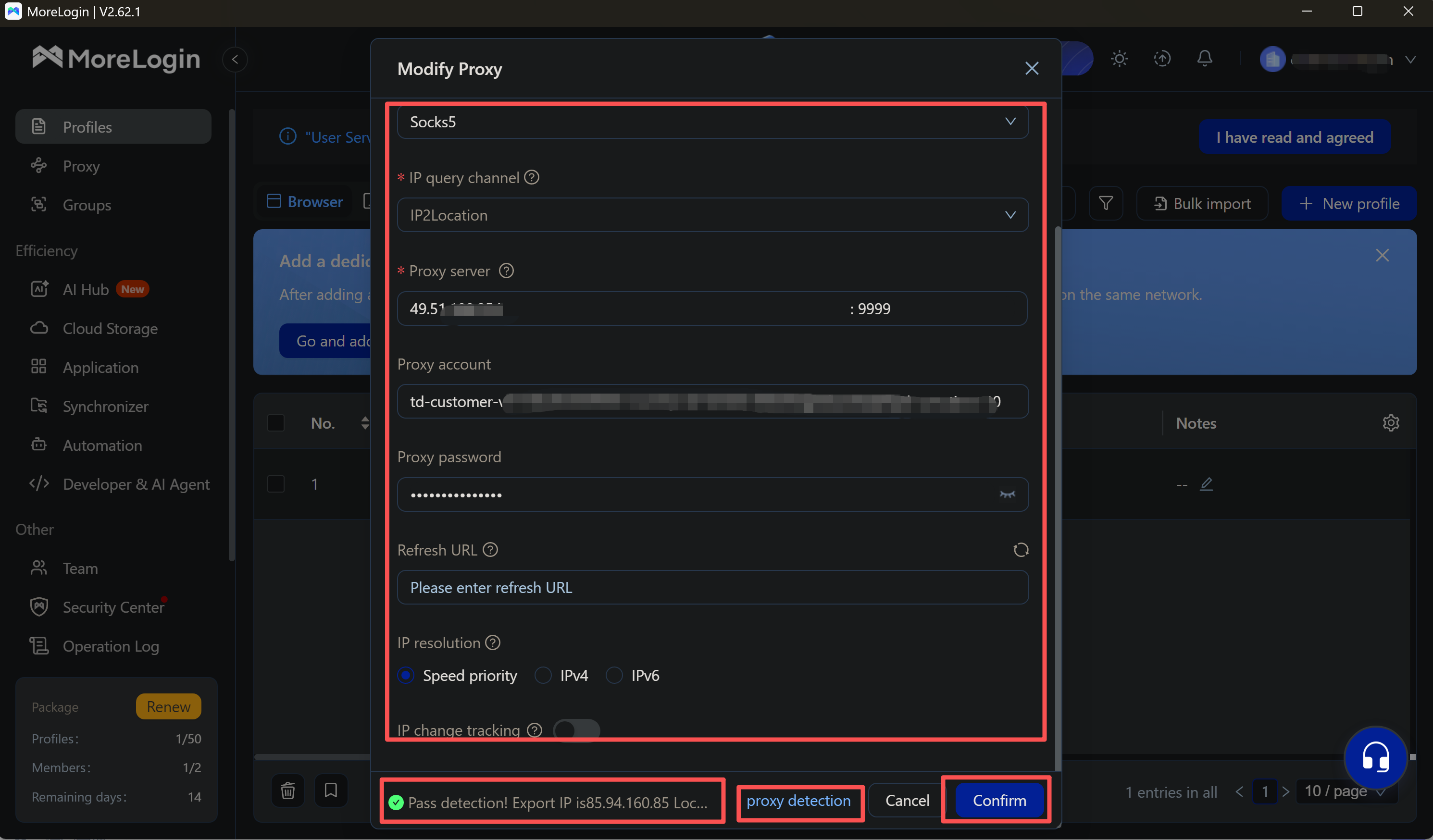Image resolution: width=1433 pixels, height=840 pixels.
Task: Select the IPv6 radio button
Action: tap(614, 675)
